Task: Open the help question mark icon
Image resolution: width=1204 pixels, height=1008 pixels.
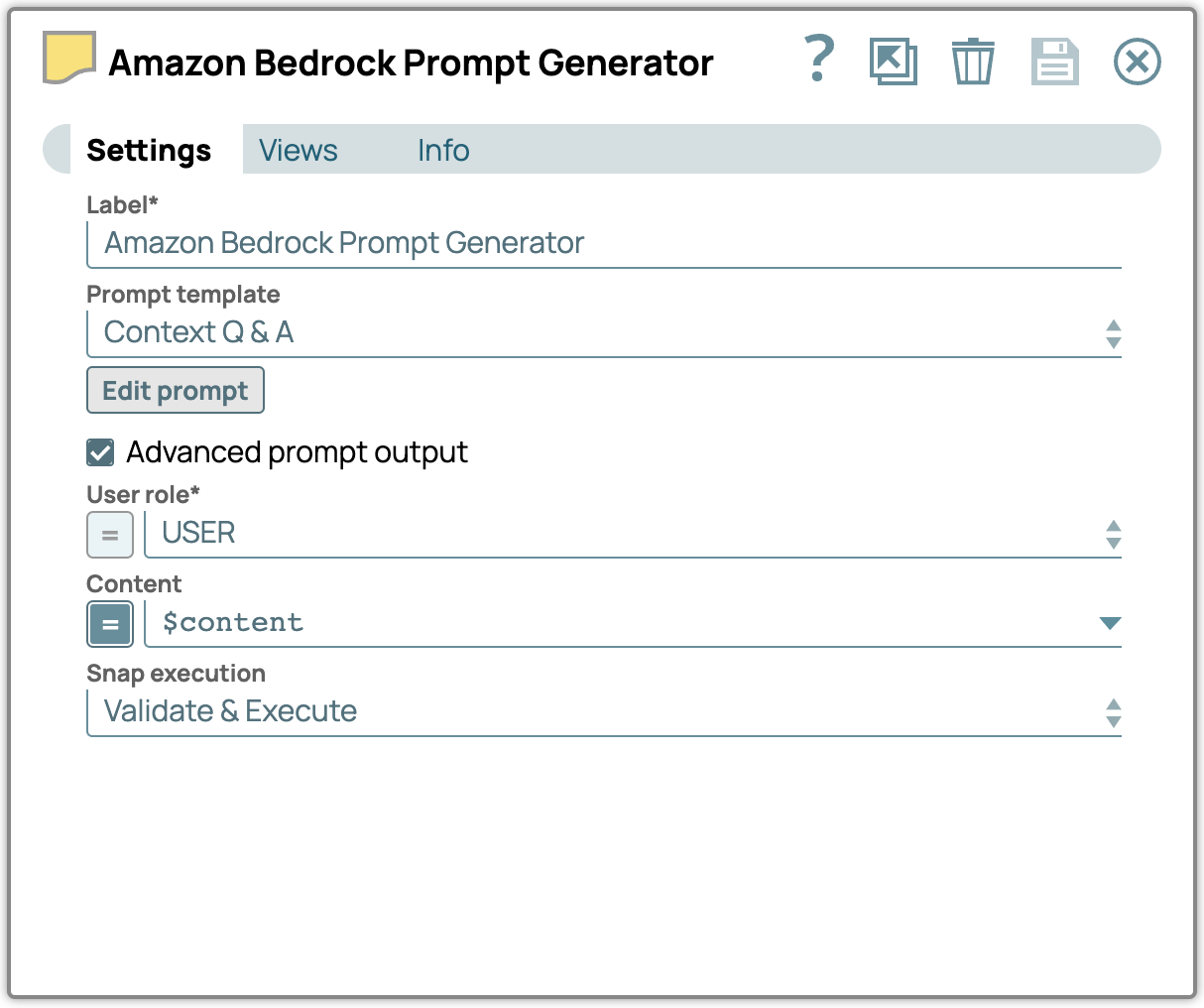Action: [819, 60]
